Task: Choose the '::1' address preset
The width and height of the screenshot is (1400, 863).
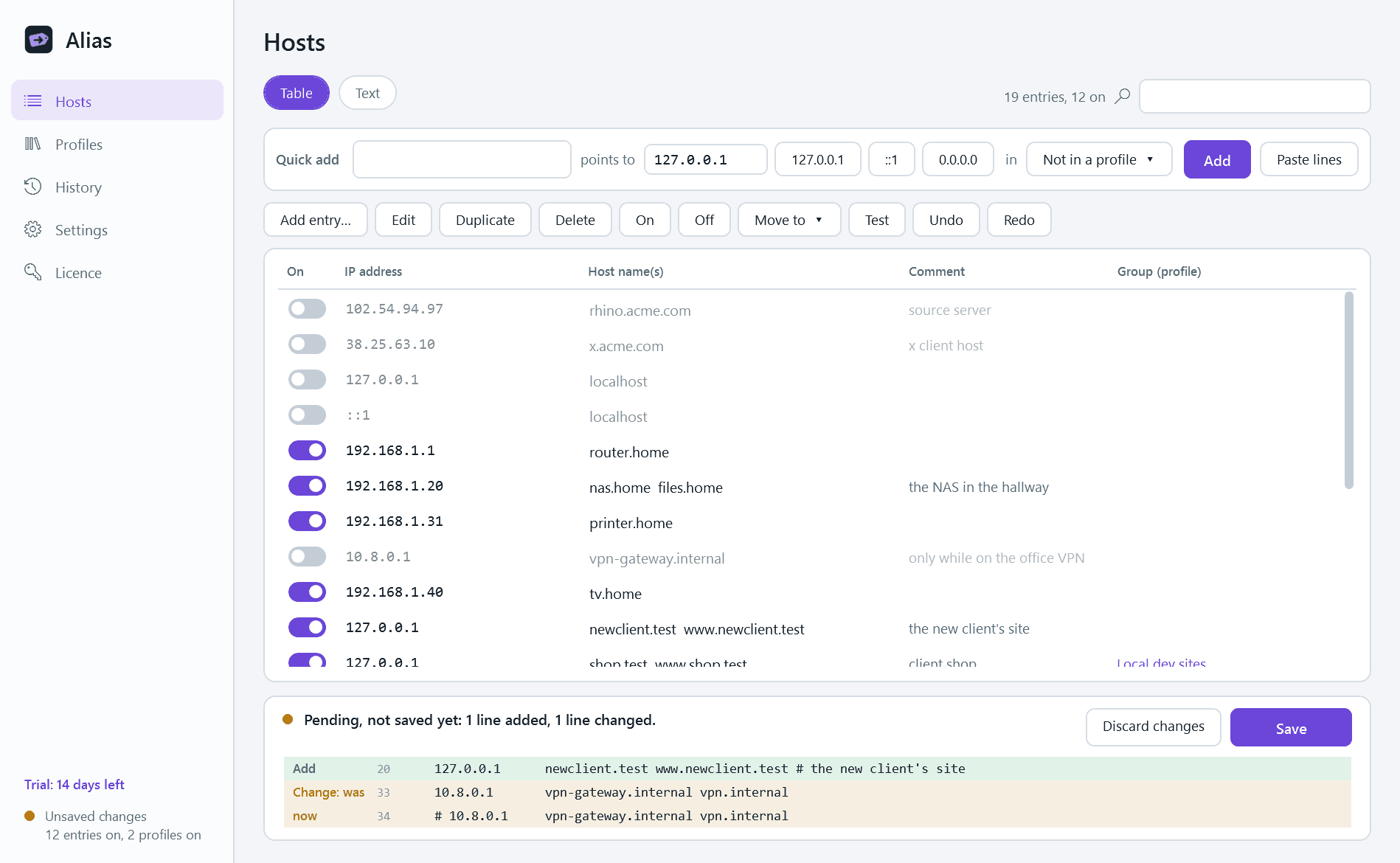Action: click(x=892, y=159)
